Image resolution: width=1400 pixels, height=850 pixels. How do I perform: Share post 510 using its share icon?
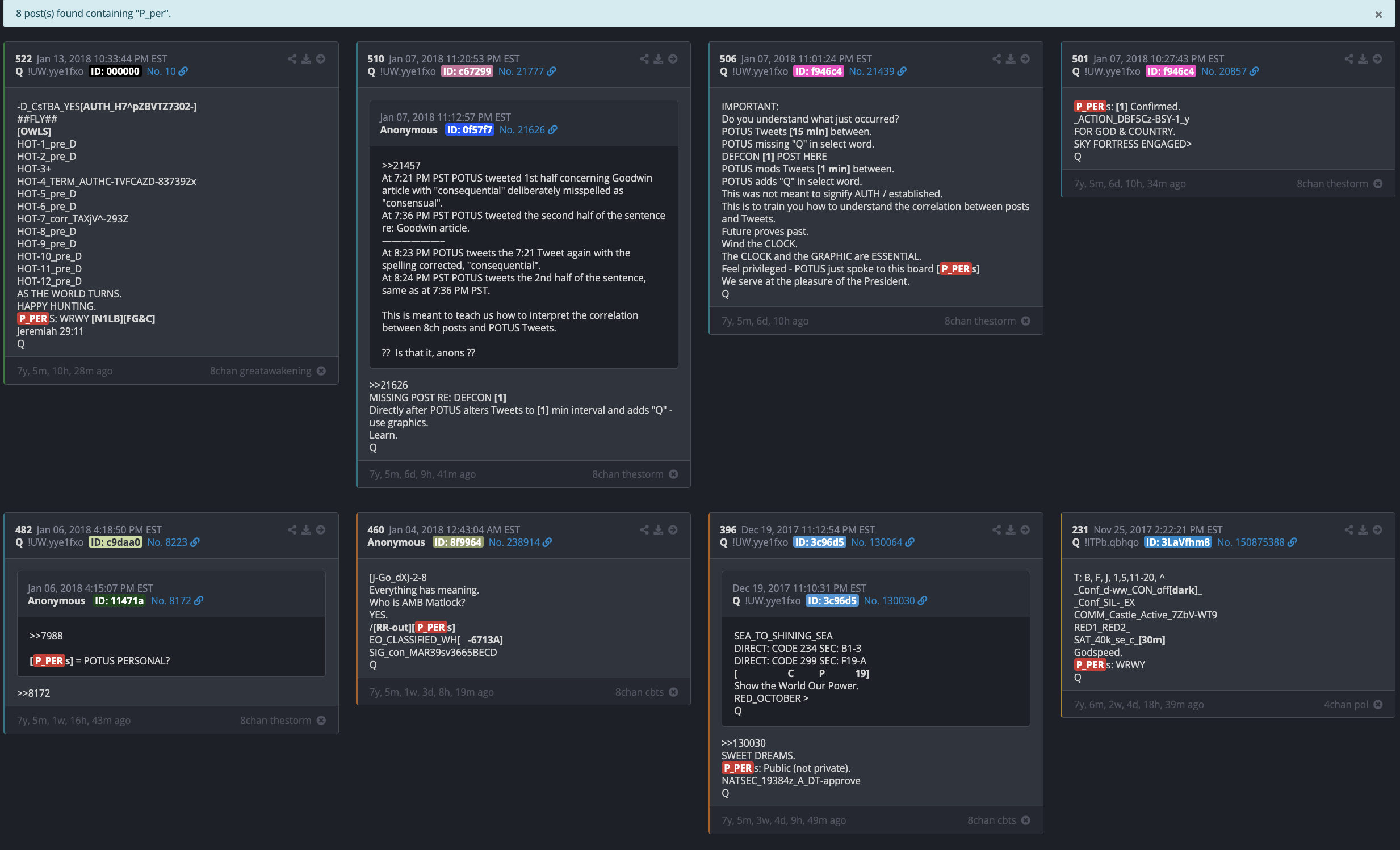click(x=644, y=59)
